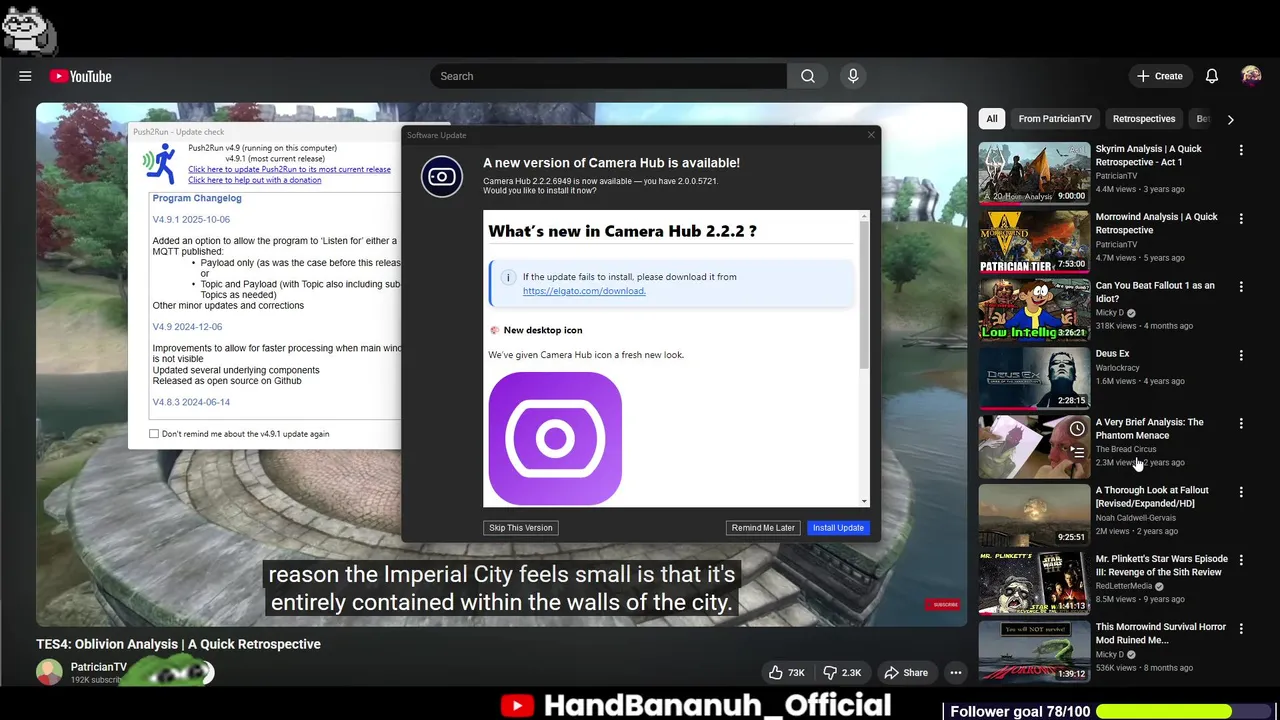Add Phantom Menace video to Watch Later

(1077, 428)
